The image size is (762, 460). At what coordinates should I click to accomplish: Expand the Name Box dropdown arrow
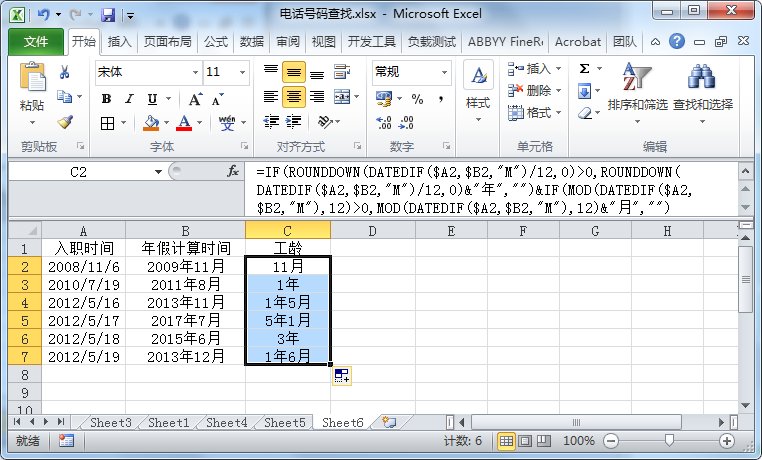click(158, 172)
